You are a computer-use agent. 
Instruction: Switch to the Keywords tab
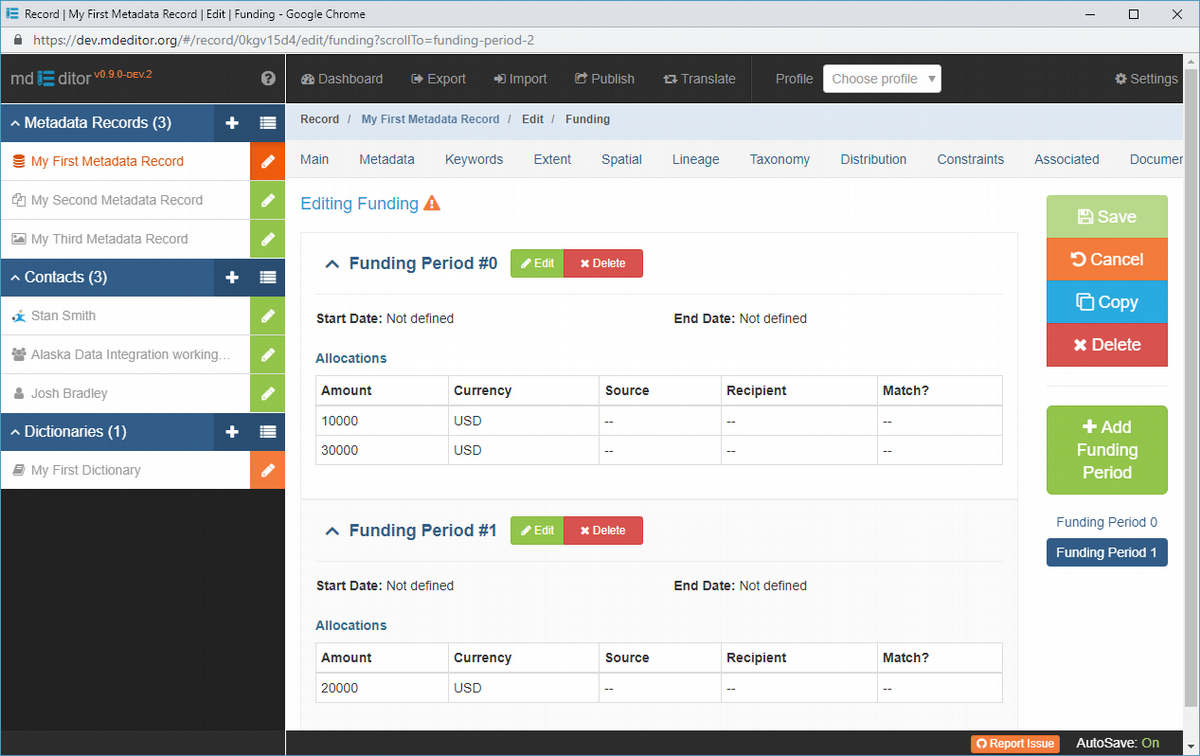474,159
